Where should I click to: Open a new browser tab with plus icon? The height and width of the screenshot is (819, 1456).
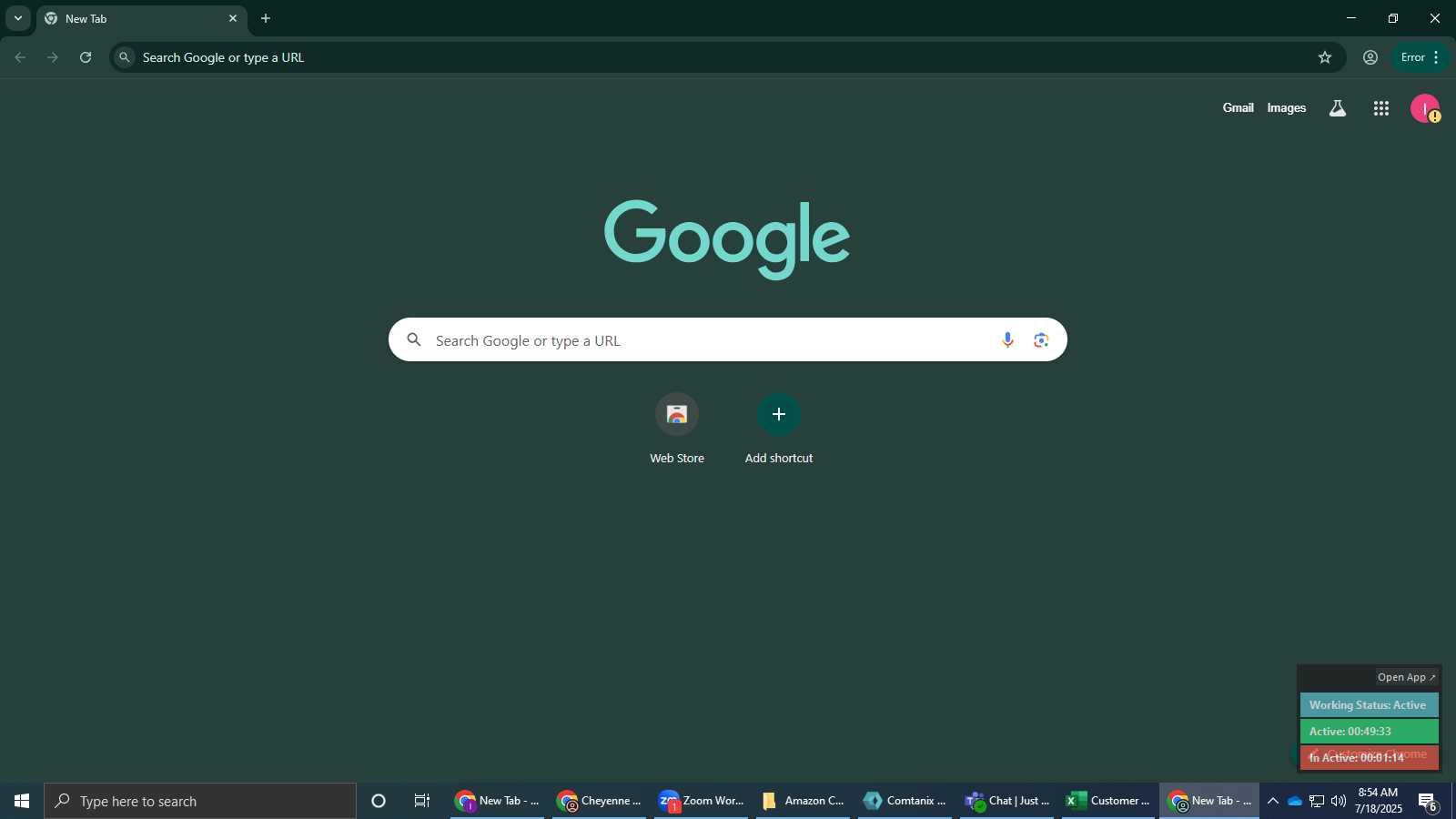(x=266, y=18)
